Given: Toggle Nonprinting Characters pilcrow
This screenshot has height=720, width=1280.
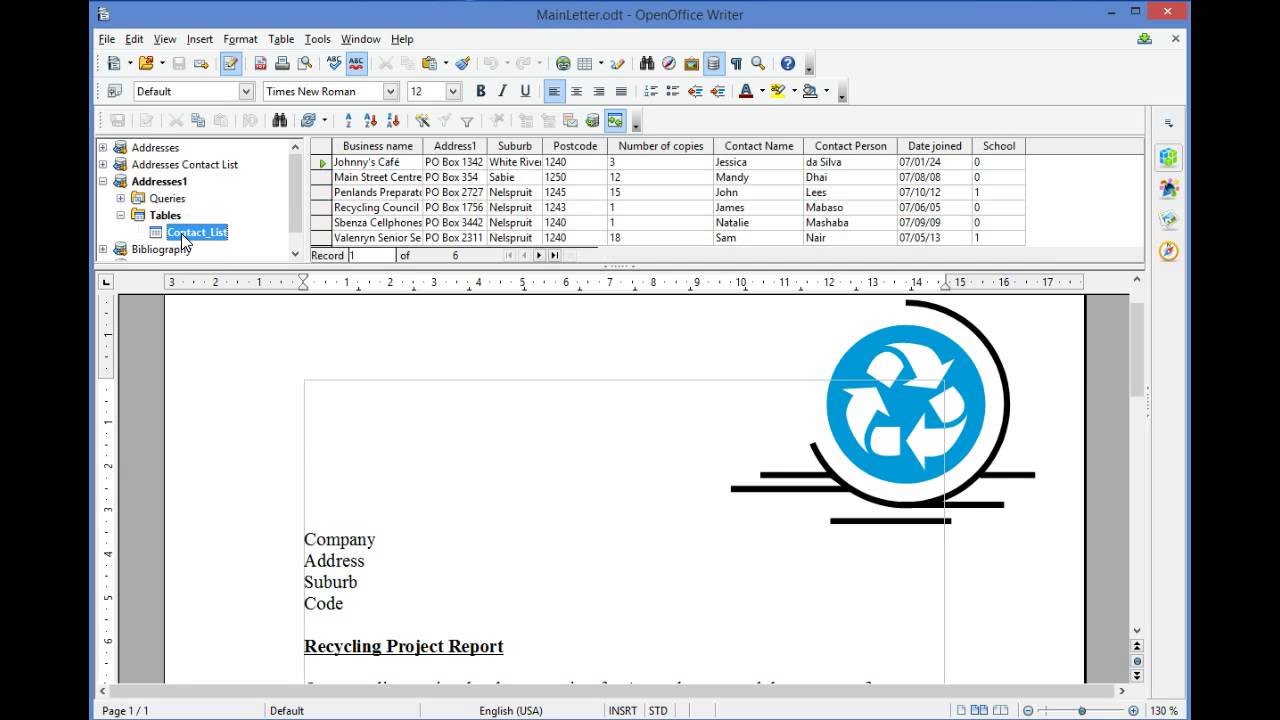Looking at the screenshot, I should click(x=736, y=63).
